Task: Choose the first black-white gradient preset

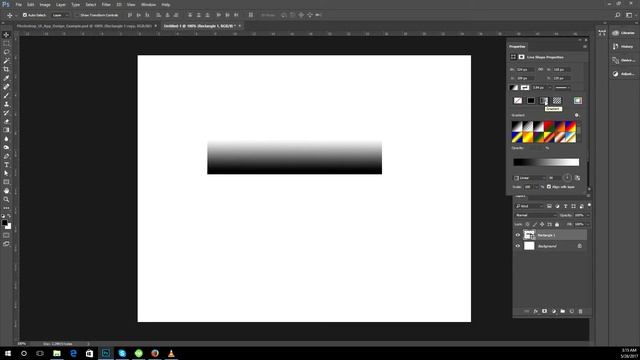Action: tap(517, 126)
